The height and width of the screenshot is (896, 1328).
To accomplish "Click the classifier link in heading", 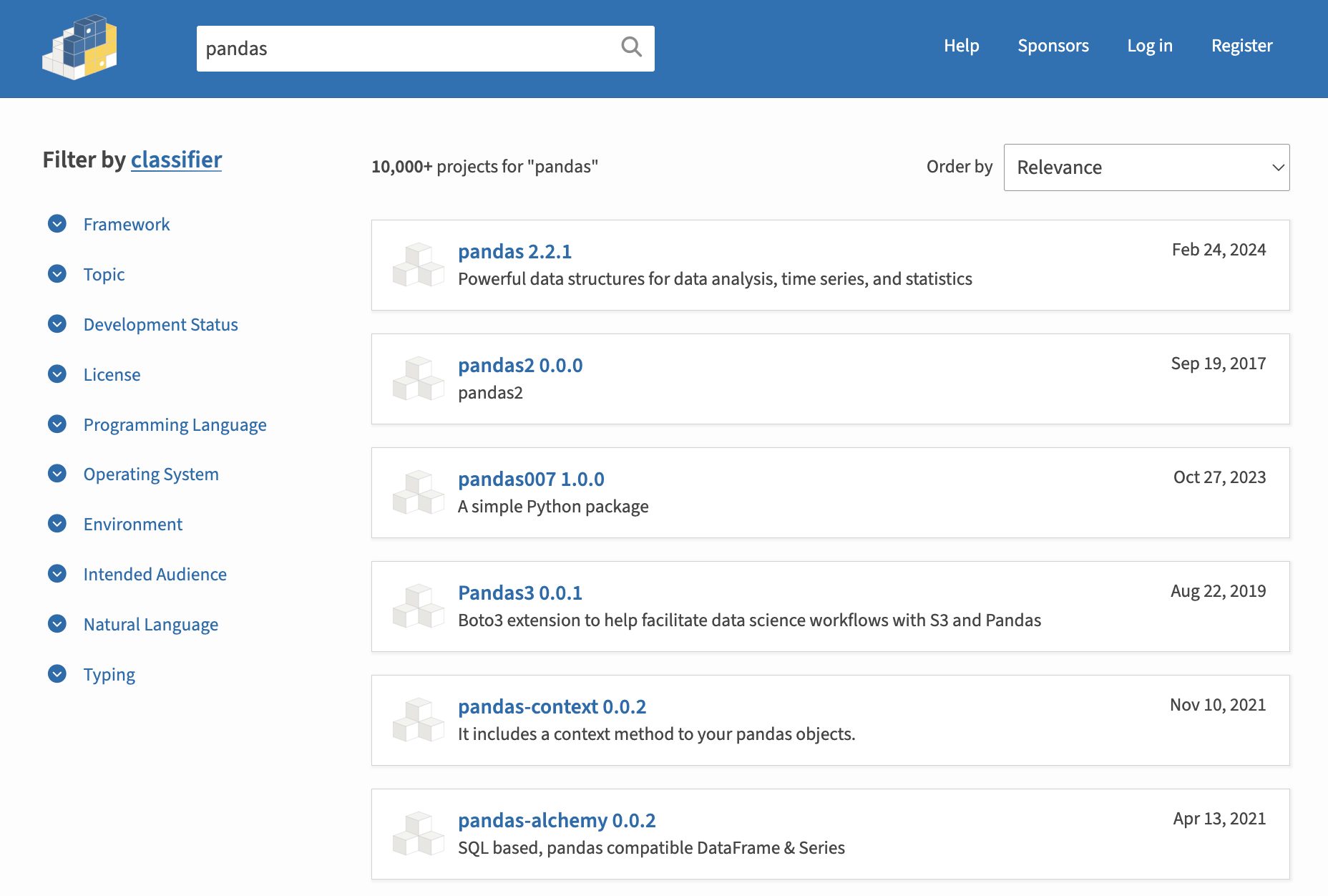I will pyautogui.click(x=176, y=160).
